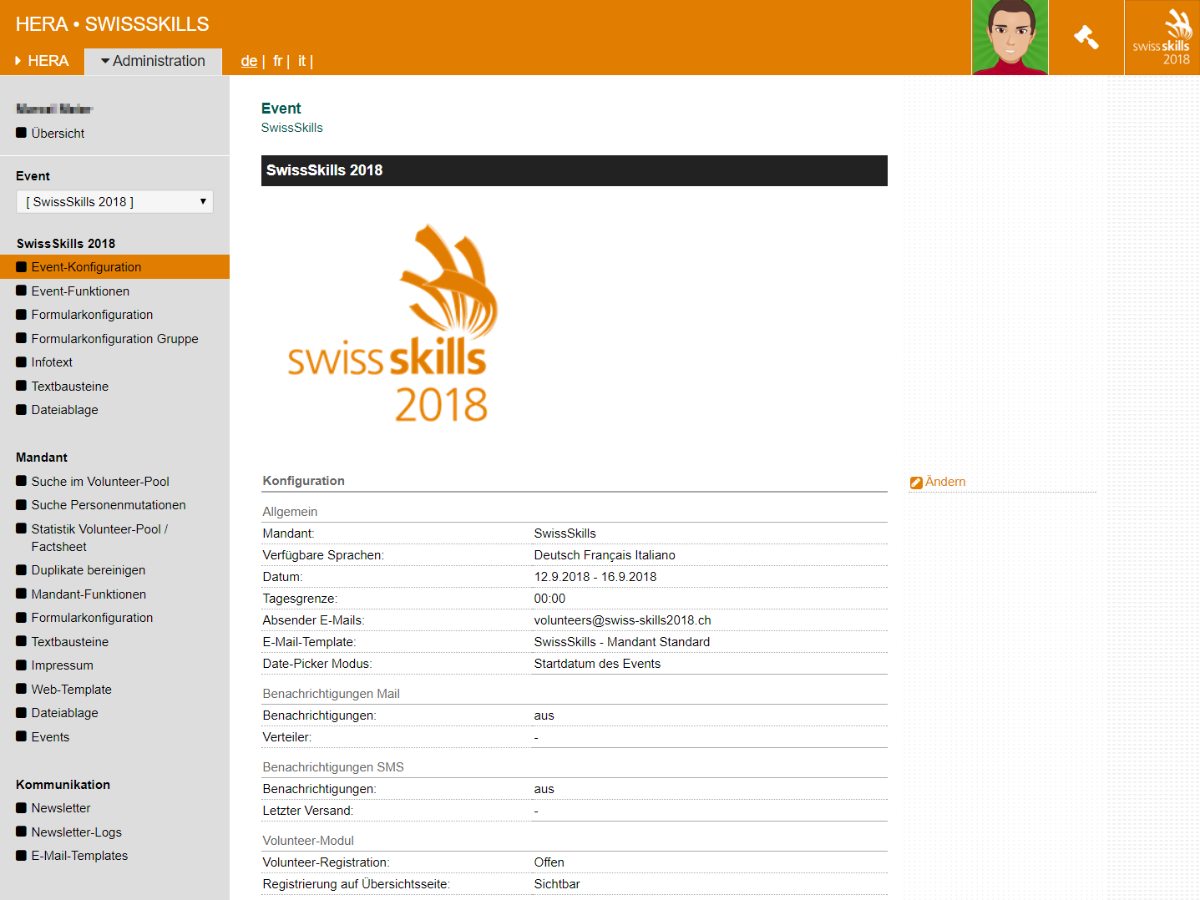Open E-Mail-Templates entry
Viewport: 1200px width, 900px height.
point(80,856)
